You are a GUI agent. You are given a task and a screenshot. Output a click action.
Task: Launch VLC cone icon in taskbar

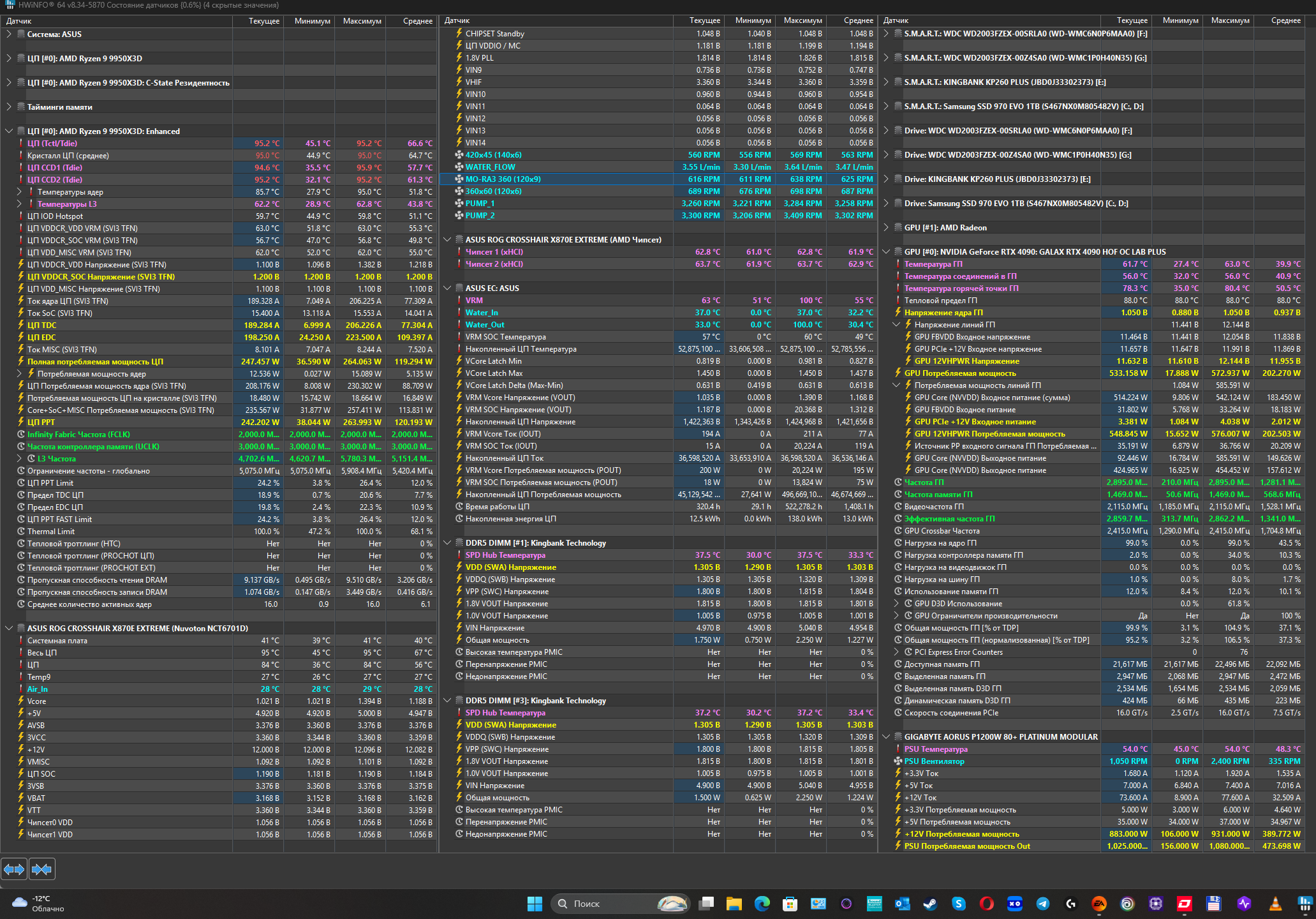point(1275,904)
